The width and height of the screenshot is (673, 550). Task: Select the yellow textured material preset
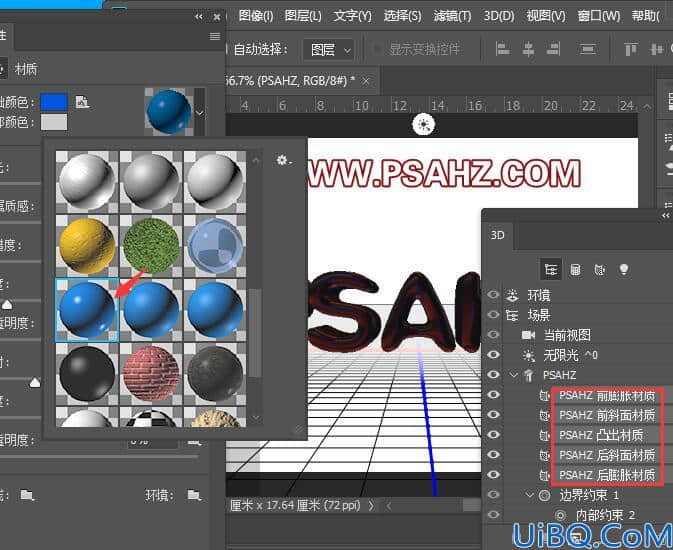pyautogui.click(x=87, y=245)
